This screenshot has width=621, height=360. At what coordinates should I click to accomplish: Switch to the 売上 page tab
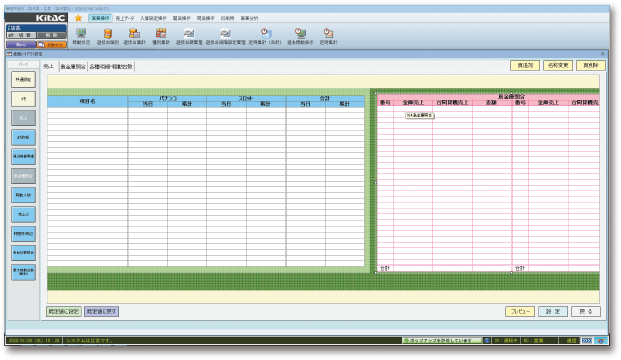tap(48, 66)
